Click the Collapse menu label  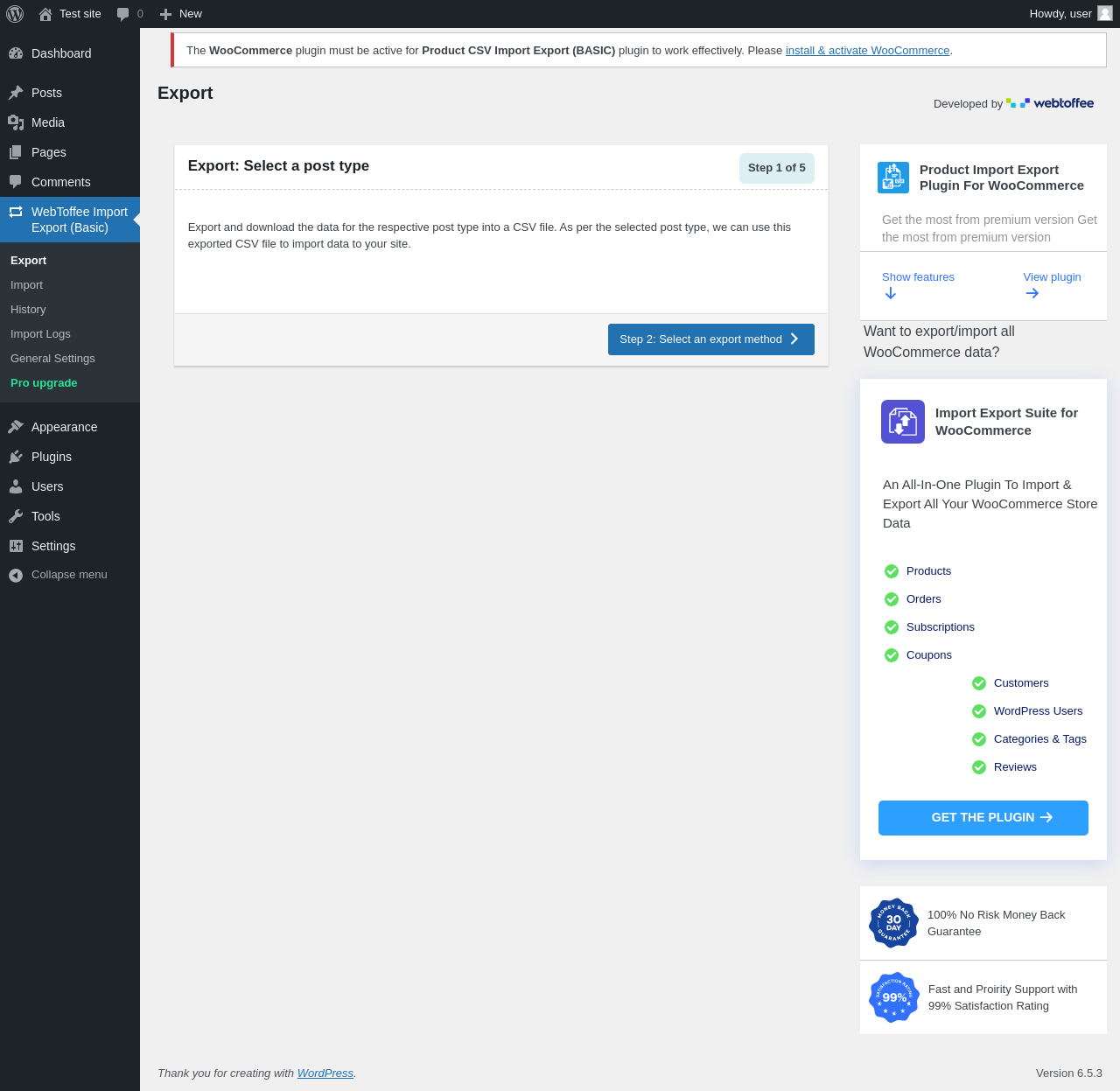69,575
